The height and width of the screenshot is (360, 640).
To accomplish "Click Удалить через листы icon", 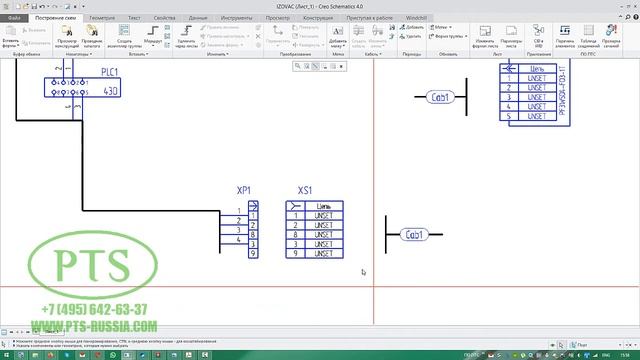I will [x=186, y=32].
